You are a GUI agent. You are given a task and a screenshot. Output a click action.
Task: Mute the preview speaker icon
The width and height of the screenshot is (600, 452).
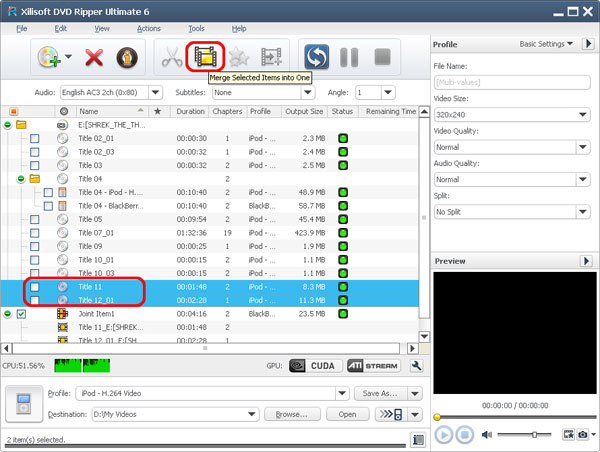pos(487,435)
